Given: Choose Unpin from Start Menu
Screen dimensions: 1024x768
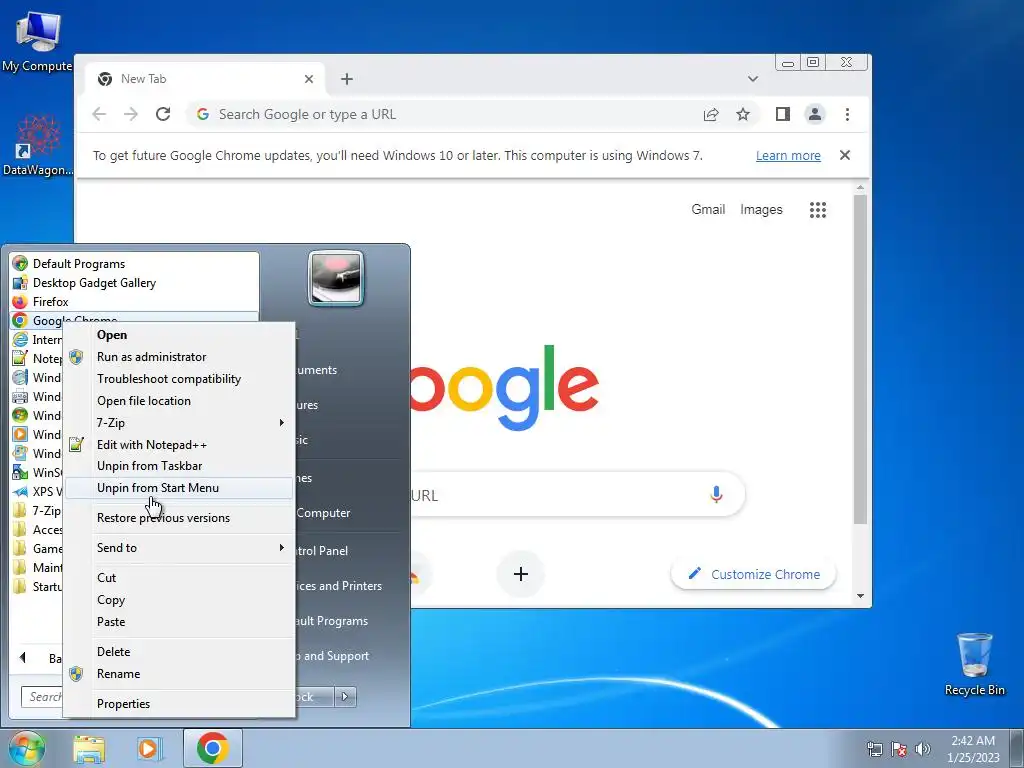Looking at the screenshot, I should (180, 488).
